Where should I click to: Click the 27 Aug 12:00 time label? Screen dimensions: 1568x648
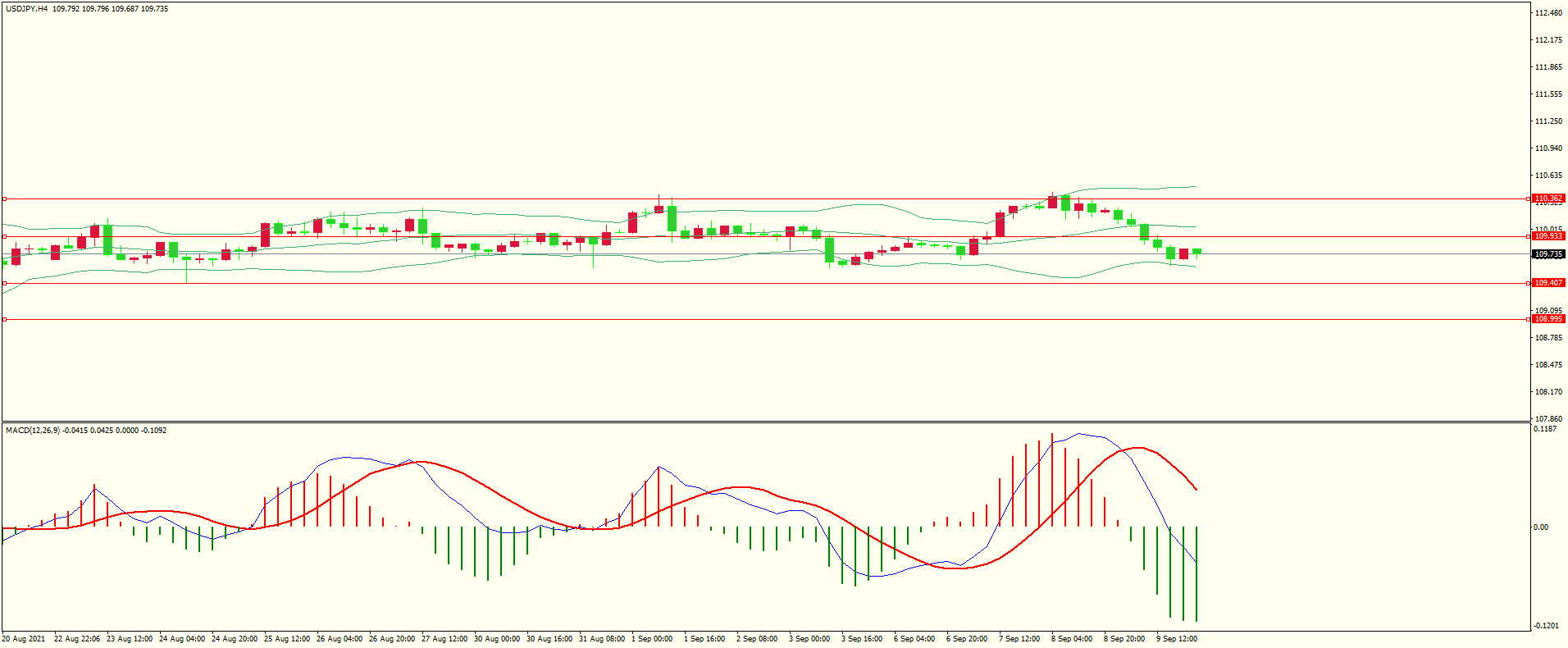[444, 639]
